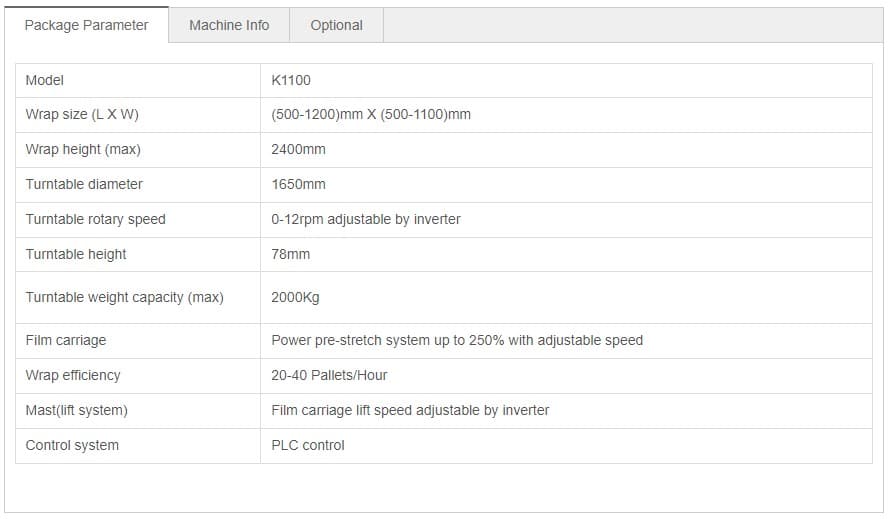Screen dimensions: 890x519
Task: Select the Mast(lift system) label
Action: click(x=77, y=411)
